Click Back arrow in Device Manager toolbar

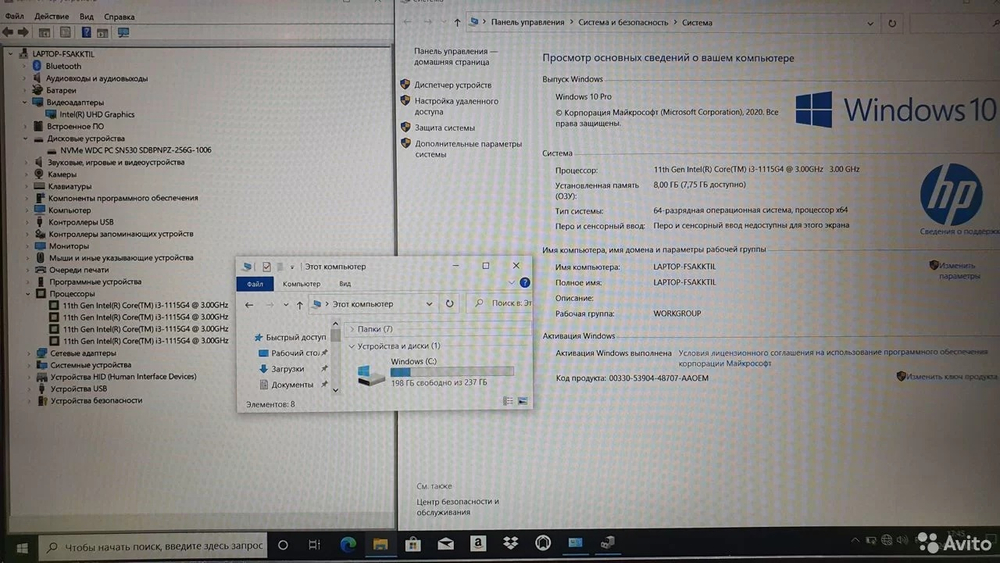point(8,32)
